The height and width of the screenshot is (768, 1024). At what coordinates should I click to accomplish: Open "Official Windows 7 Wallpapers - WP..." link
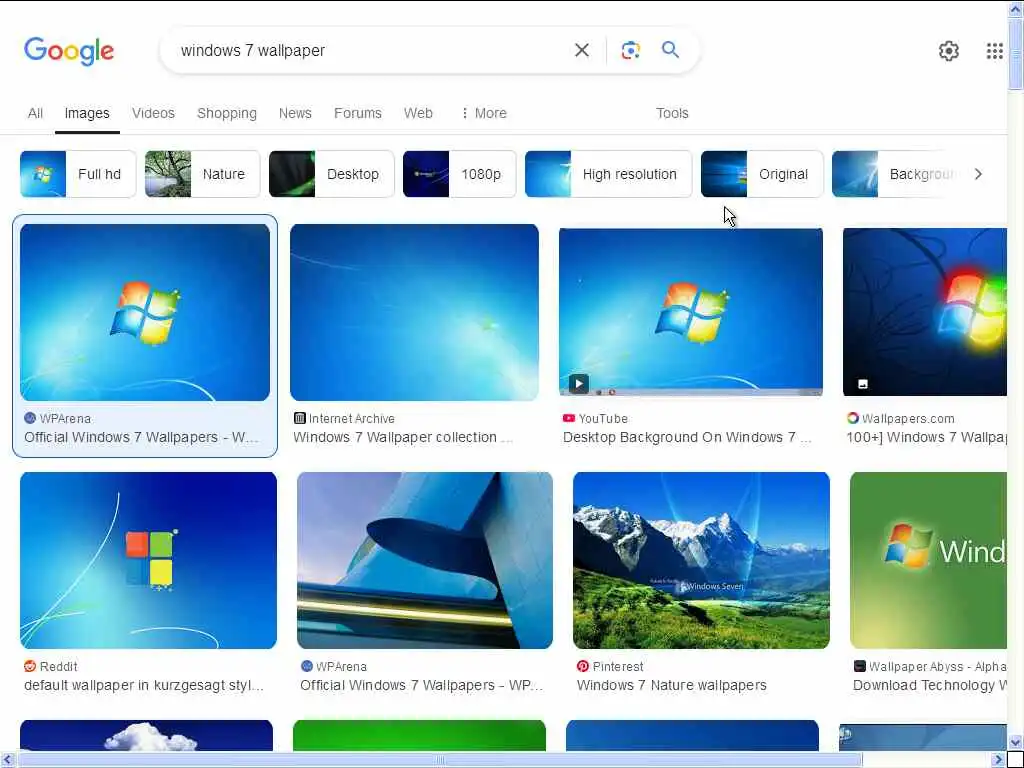(x=422, y=685)
